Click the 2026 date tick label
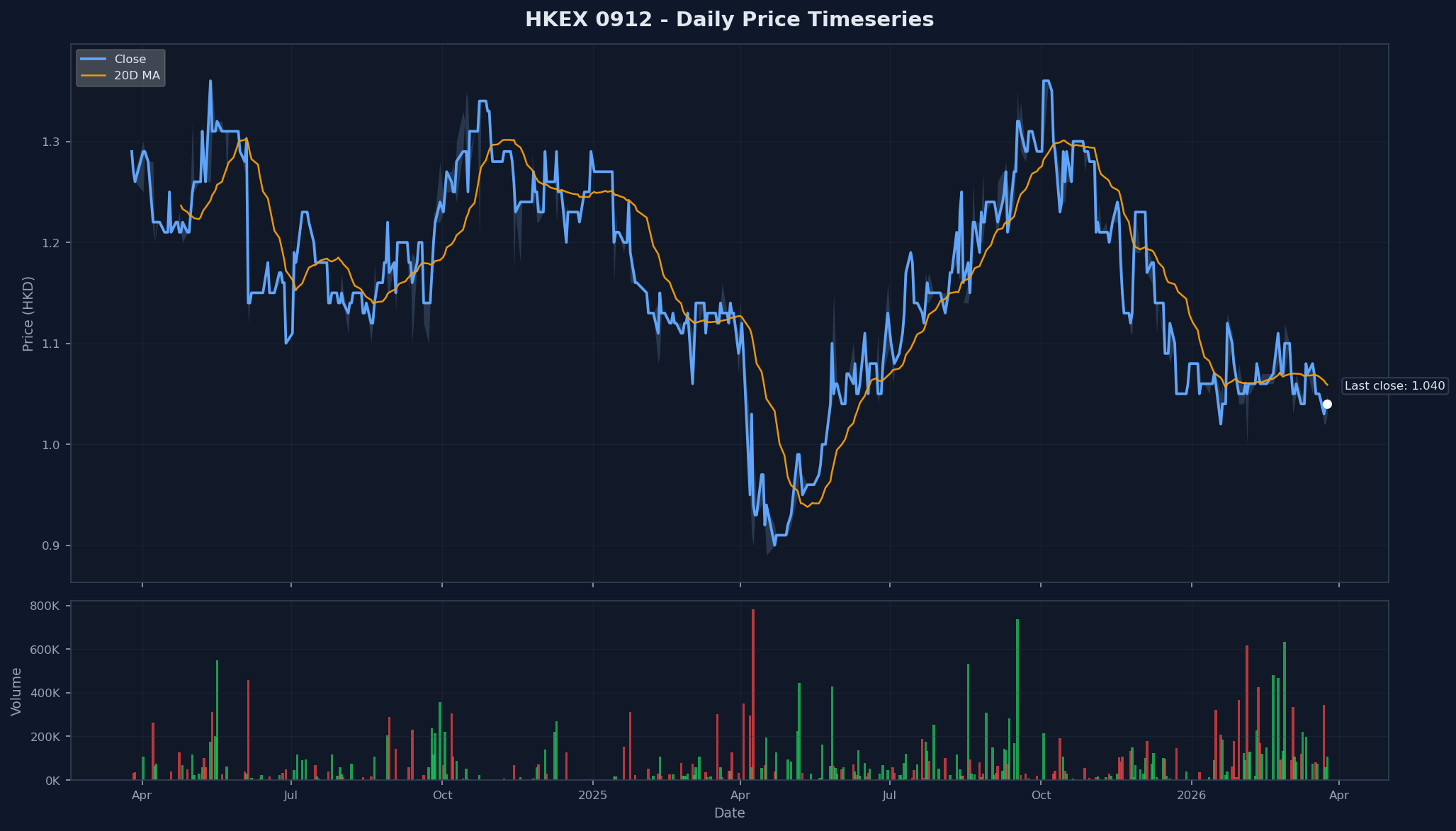 point(1192,796)
